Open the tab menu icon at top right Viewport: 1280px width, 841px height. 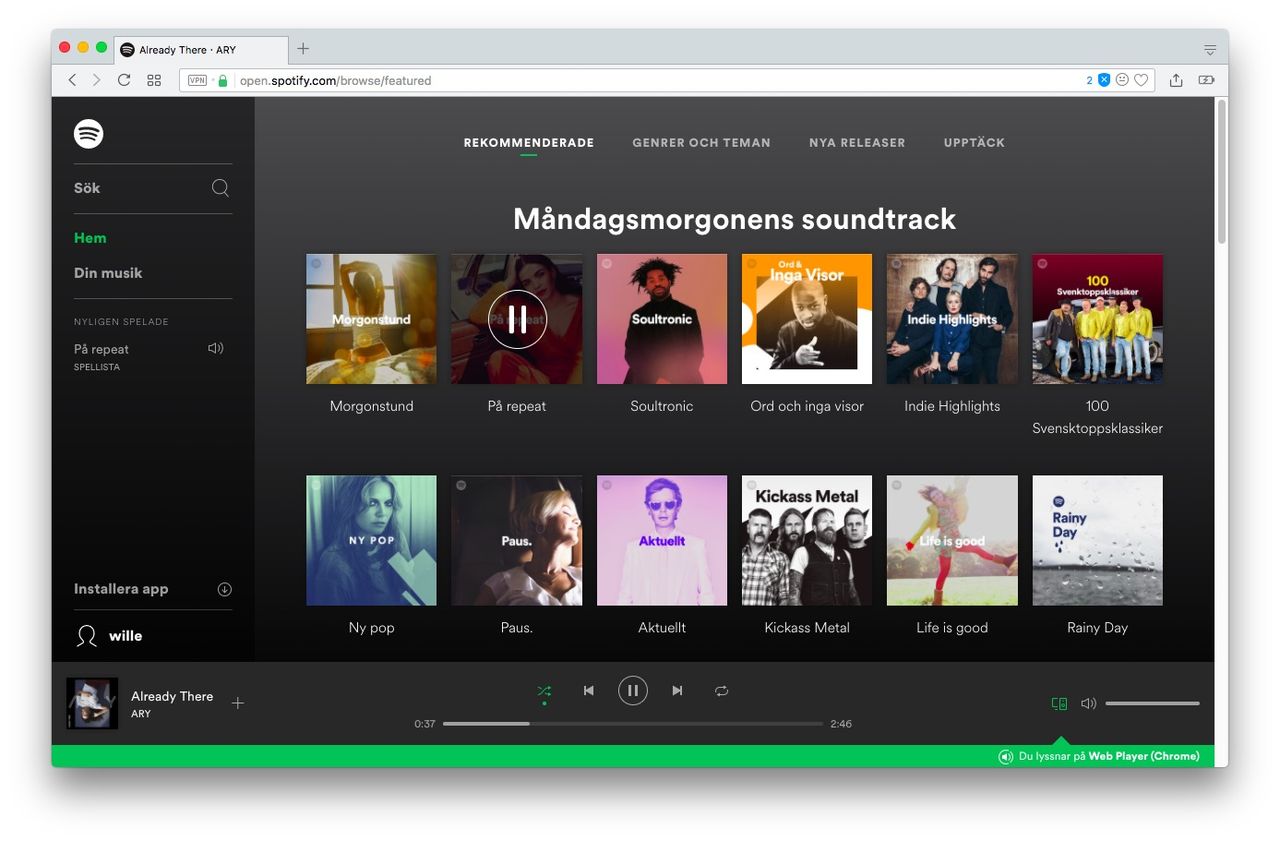point(1210,50)
